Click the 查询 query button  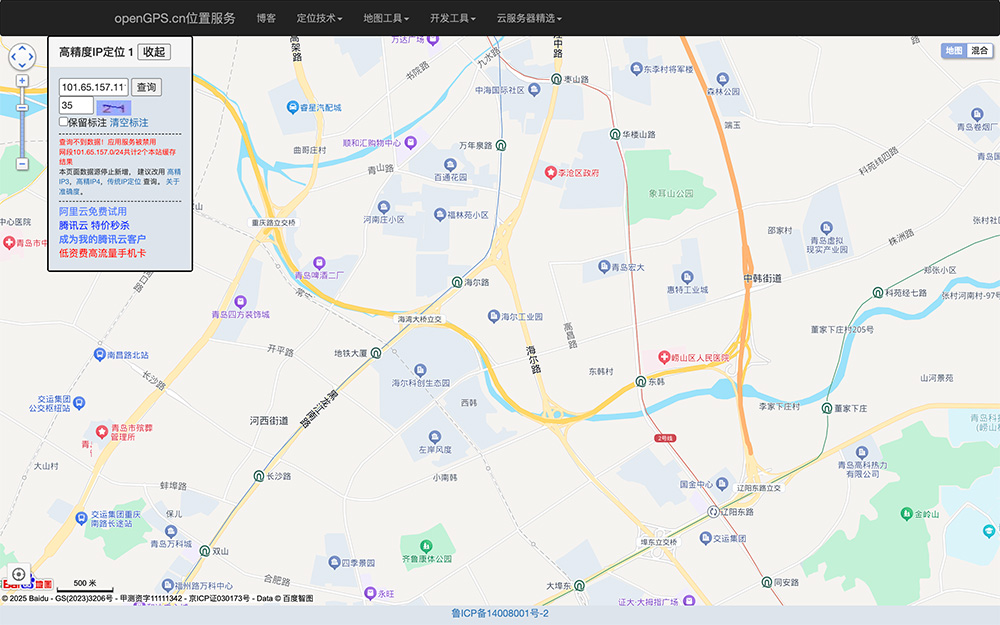coord(147,87)
